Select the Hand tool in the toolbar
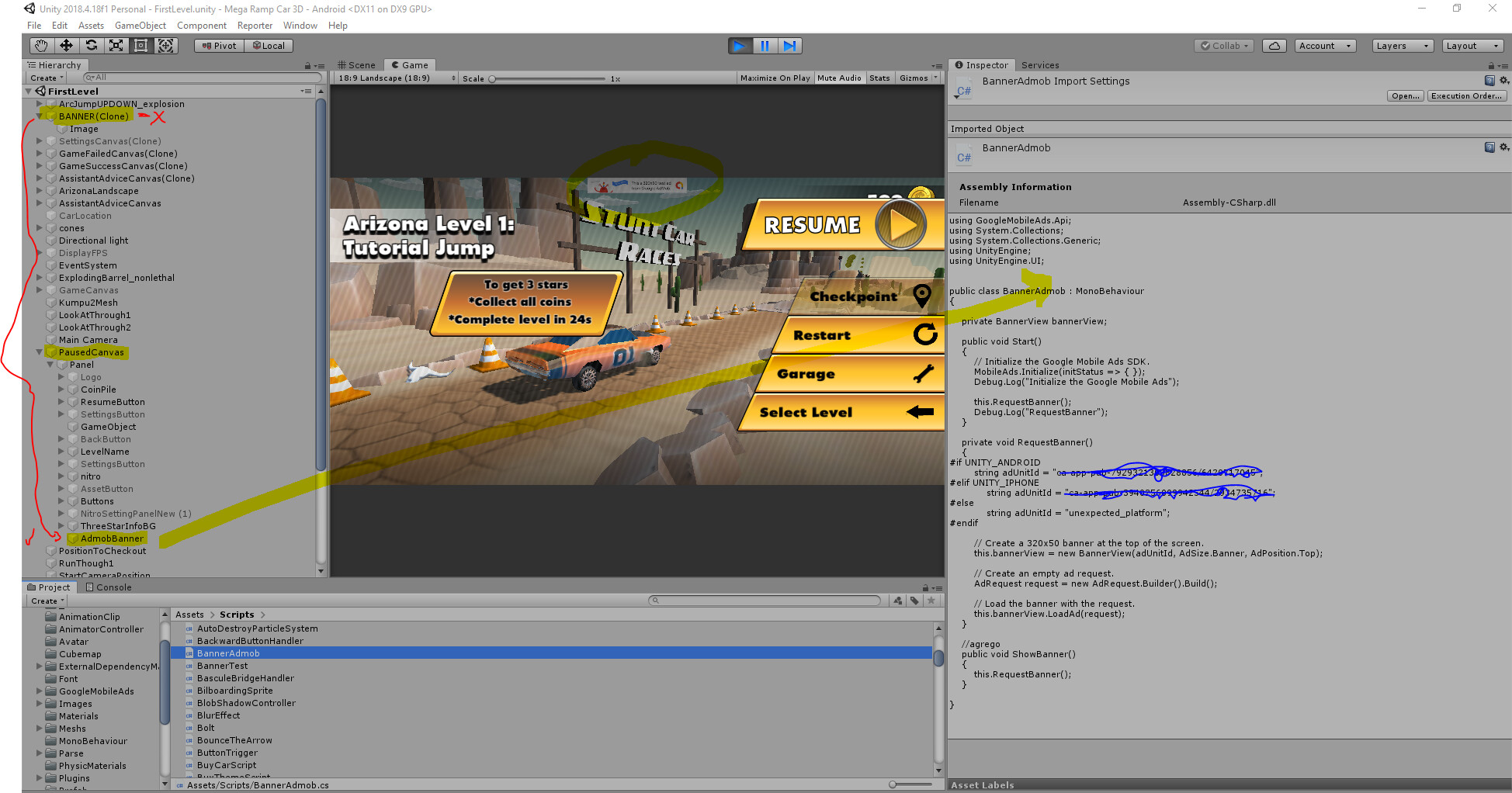 click(40, 46)
